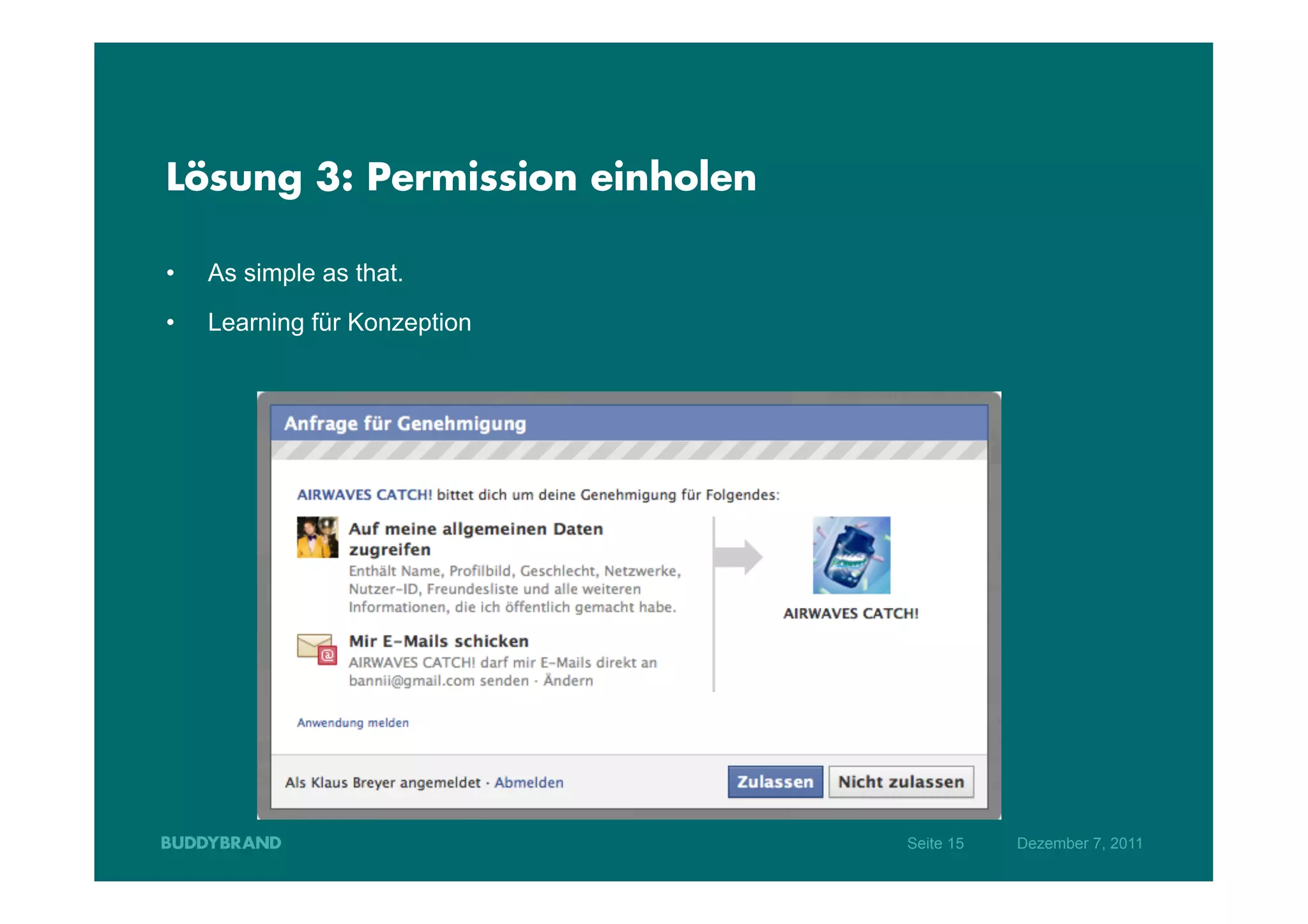1308x924 pixels.
Task: Click the AIRWAVES CATCH! caption under the image
Action: 851,613
